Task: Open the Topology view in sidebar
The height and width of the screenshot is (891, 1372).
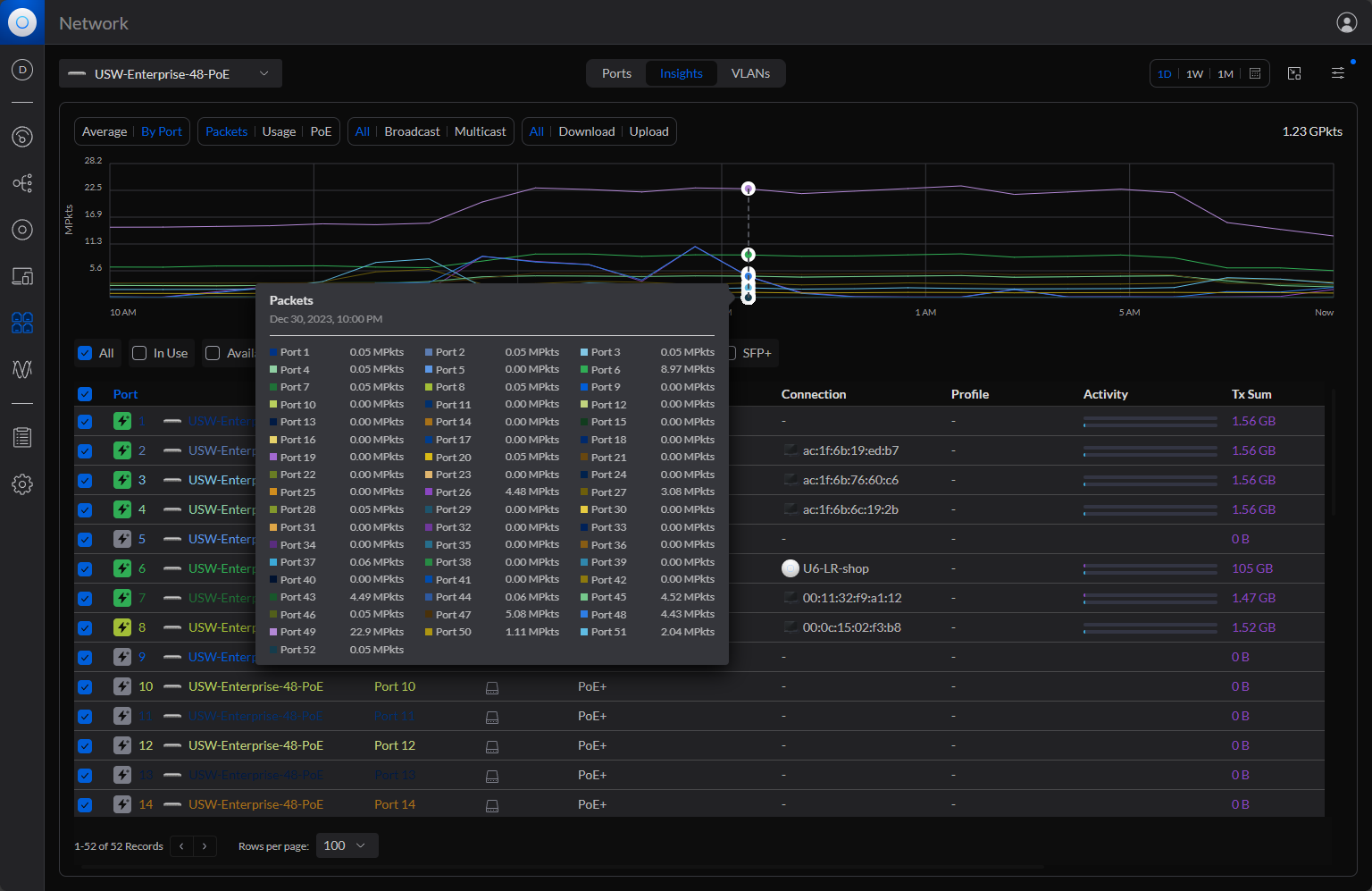Action: tap(22, 183)
